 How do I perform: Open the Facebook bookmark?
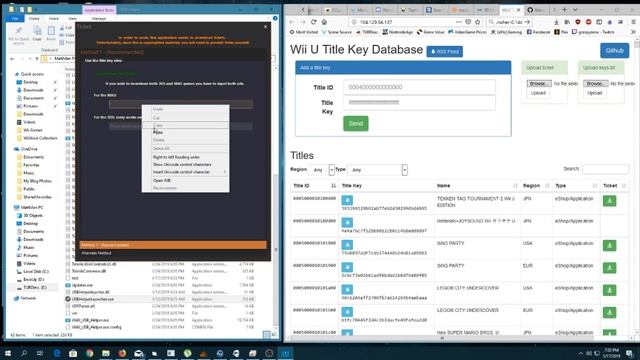(538, 32)
